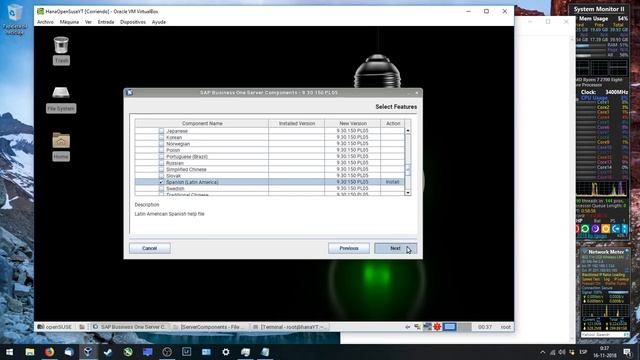Check the Russian component checkbox
Image resolution: width=640 pixels, height=360 pixels.
pyautogui.click(x=161, y=163)
